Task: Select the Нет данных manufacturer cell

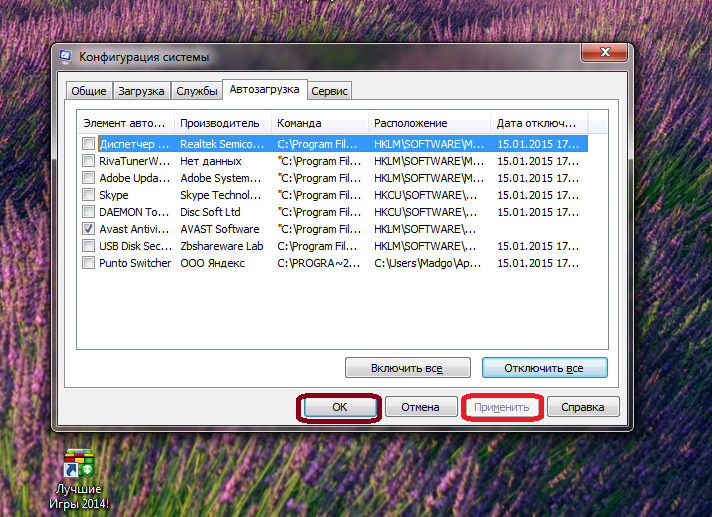Action: (211, 161)
